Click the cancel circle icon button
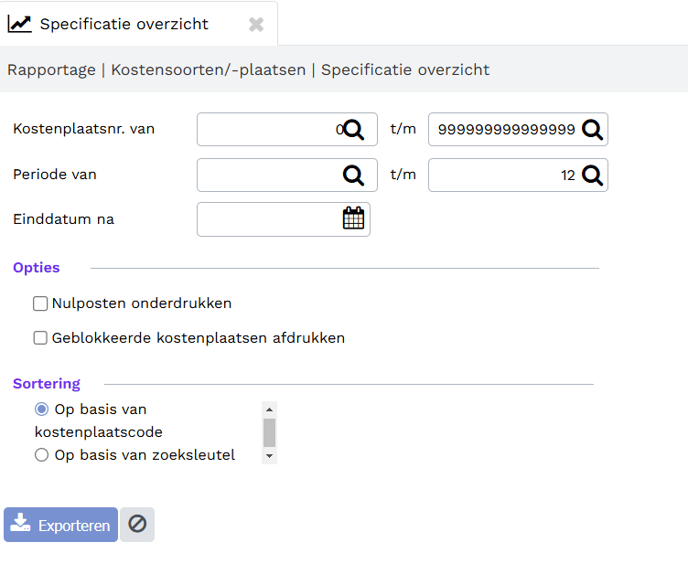The width and height of the screenshot is (688, 574). click(x=137, y=524)
